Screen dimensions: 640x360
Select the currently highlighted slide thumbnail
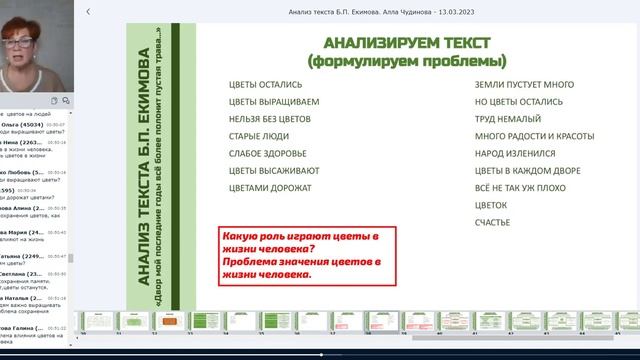click(x=383, y=322)
